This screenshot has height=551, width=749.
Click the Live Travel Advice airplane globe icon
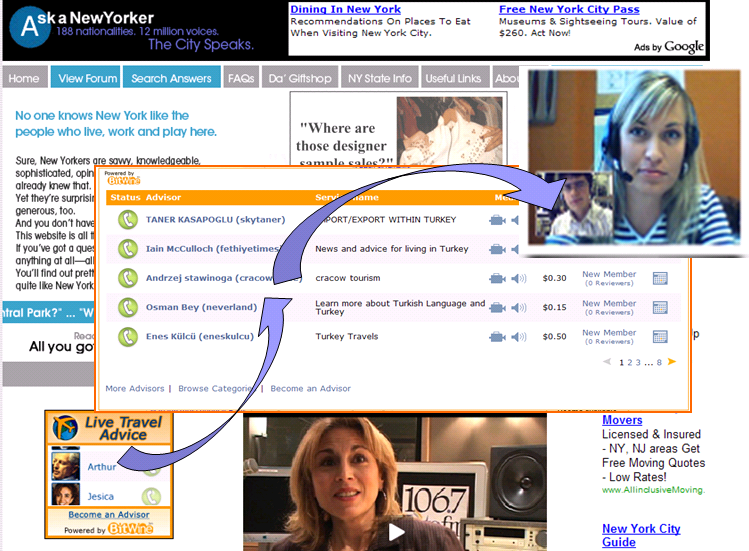pyautogui.click(x=65, y=427)
